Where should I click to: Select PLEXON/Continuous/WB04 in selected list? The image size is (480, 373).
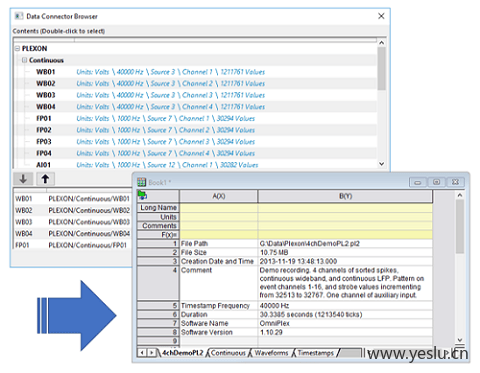(x=73, y=234)
